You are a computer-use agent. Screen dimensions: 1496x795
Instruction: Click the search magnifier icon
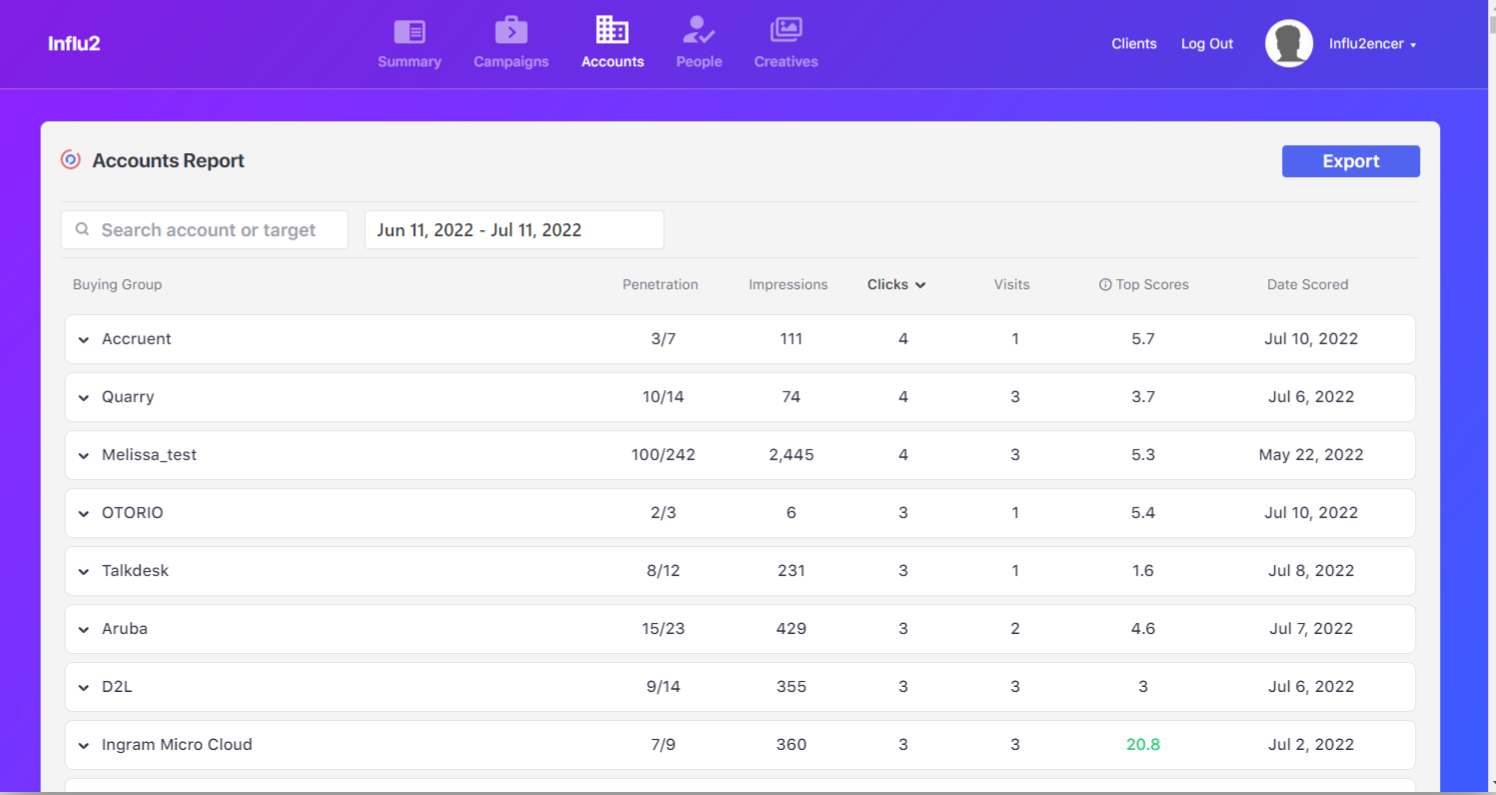click(x=83, y=230)
